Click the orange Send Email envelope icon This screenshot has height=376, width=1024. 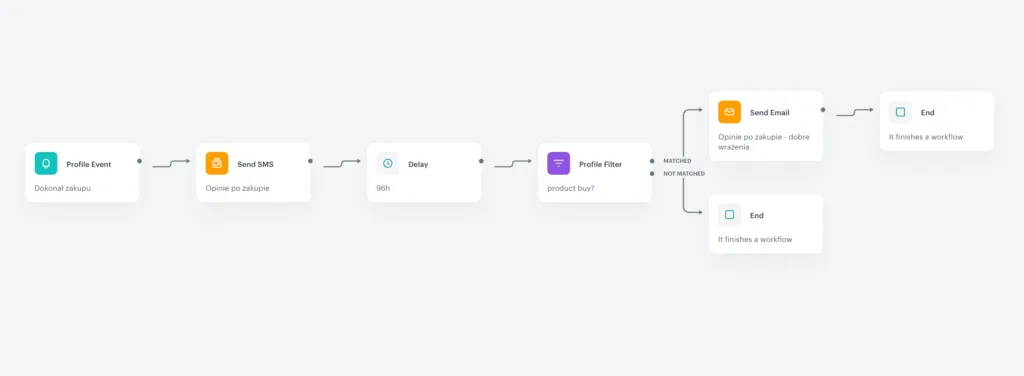pyautogui.click(x=729, y=112)
